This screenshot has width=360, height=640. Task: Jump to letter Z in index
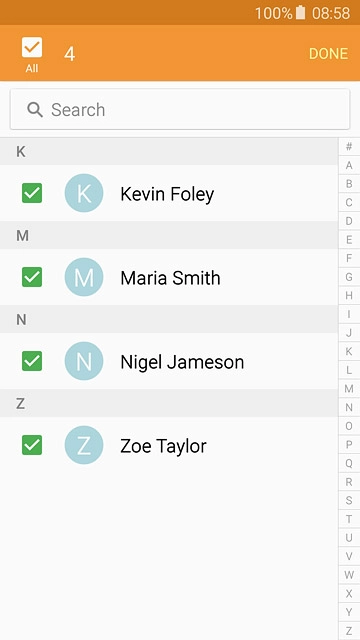pyautogui.click(x=349, y=630)
